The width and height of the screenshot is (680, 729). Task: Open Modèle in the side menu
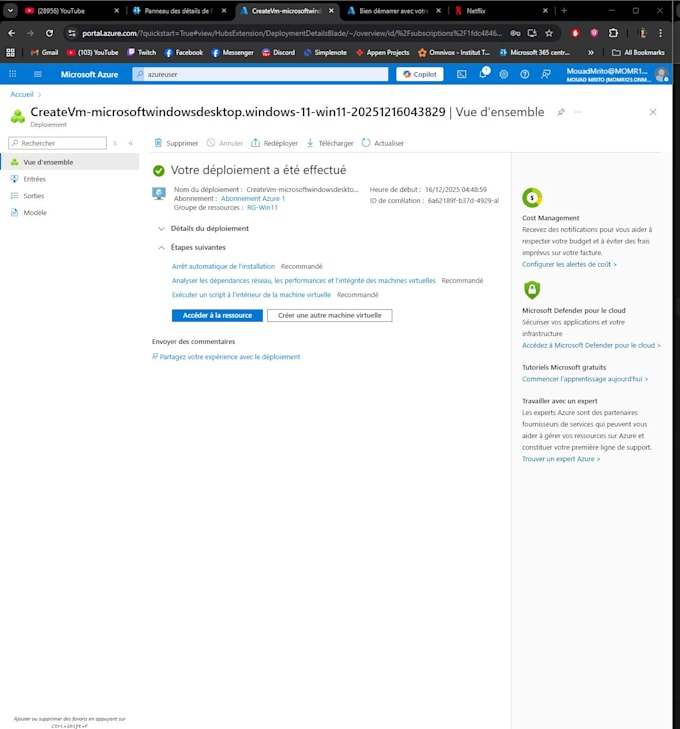coord(35,212)
